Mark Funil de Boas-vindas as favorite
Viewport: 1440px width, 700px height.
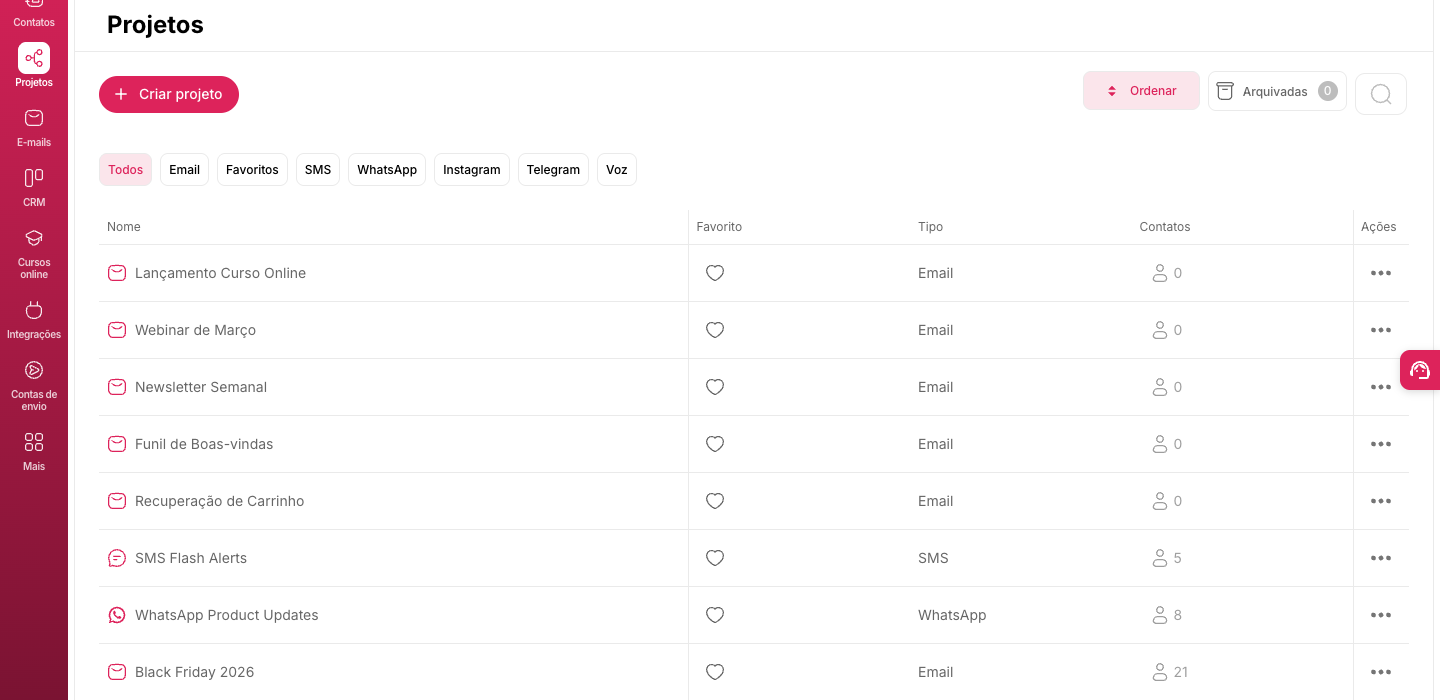click(715, 444)
